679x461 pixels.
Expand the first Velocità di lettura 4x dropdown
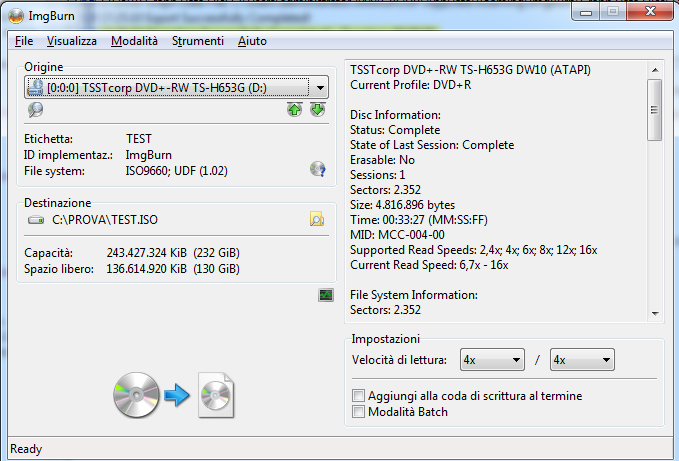point(492,360)
